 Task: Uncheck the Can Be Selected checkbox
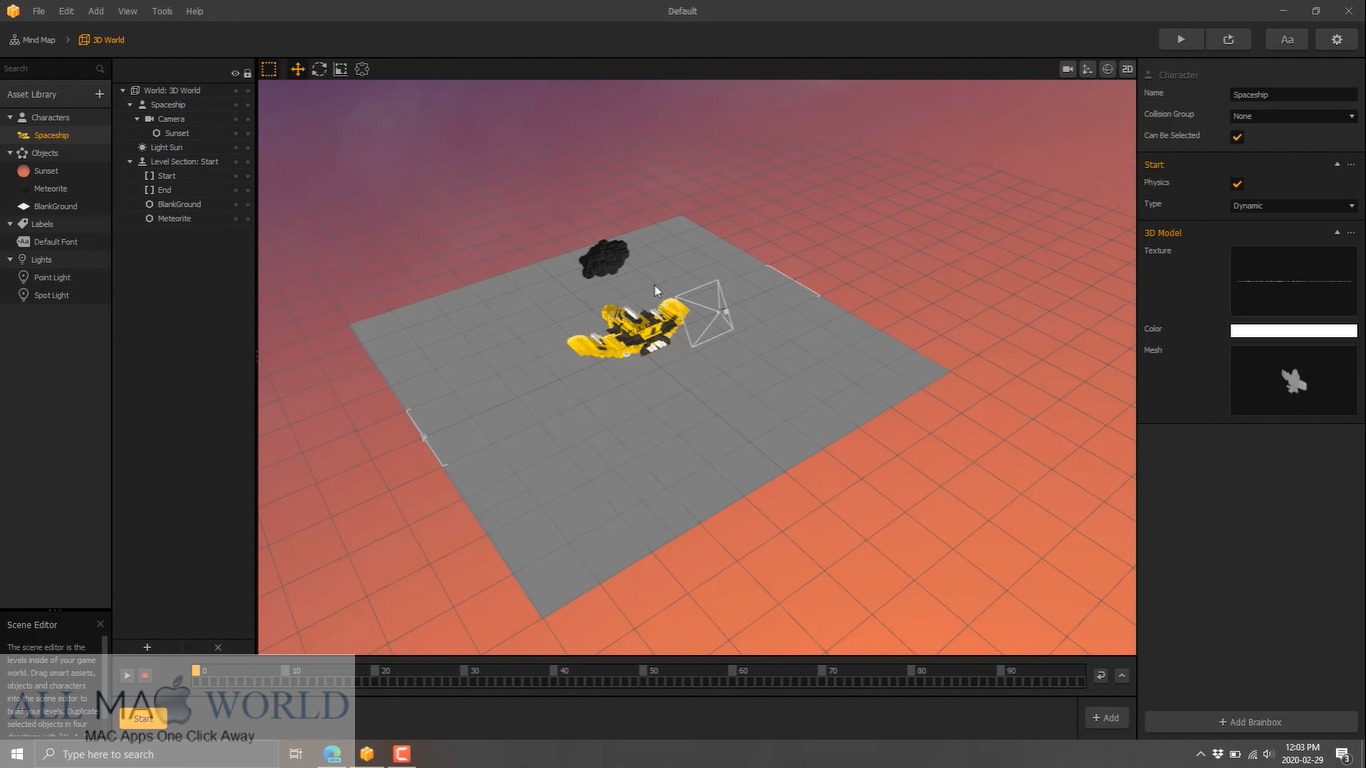1237,137
